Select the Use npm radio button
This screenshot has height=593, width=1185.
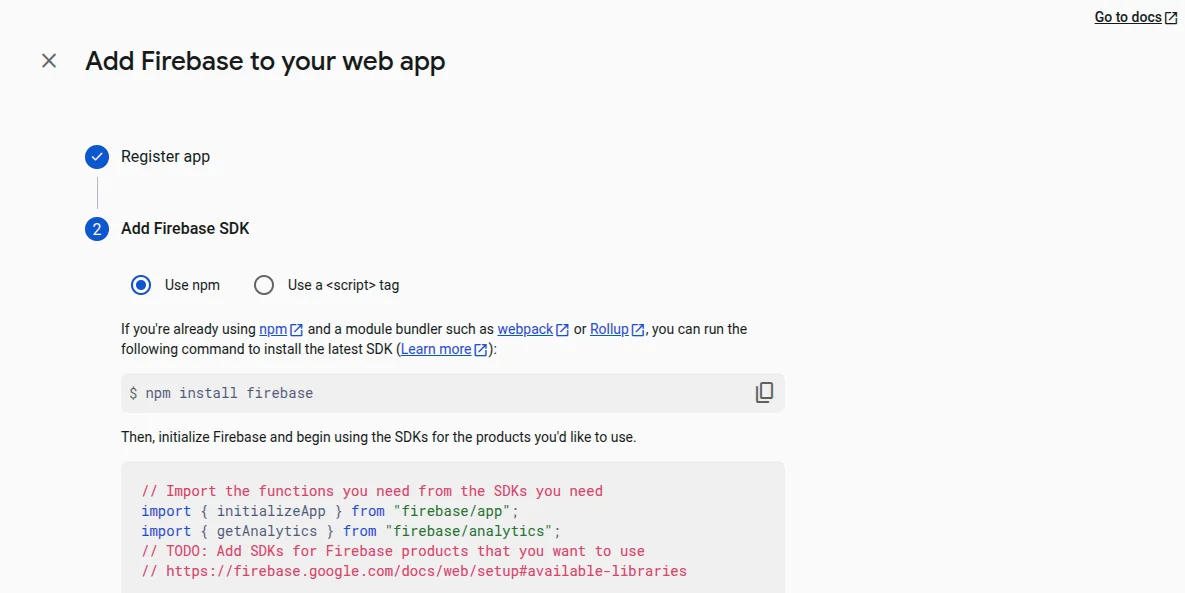[x=141, y=285]
